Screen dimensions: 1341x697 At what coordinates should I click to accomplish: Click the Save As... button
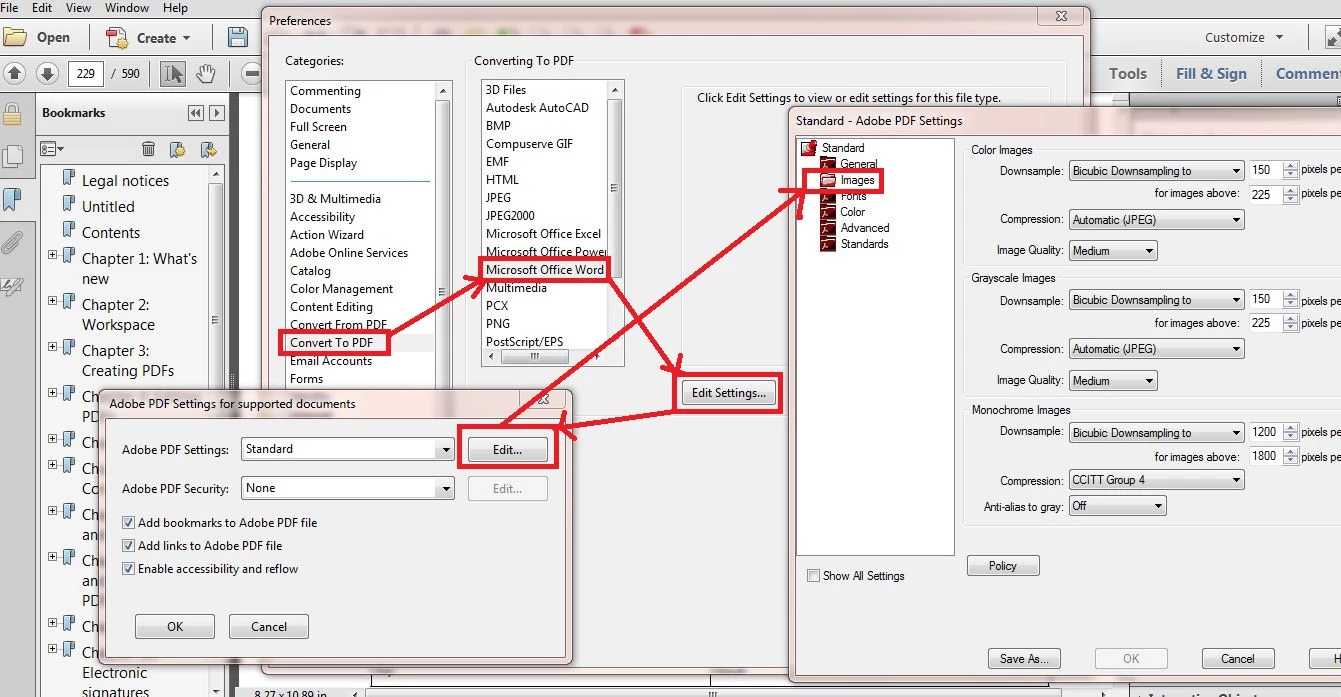pos(1024,659)
